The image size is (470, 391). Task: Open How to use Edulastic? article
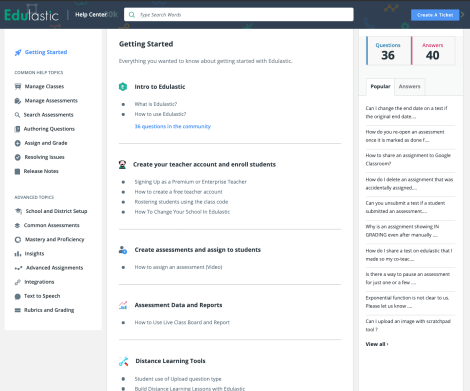160,114
